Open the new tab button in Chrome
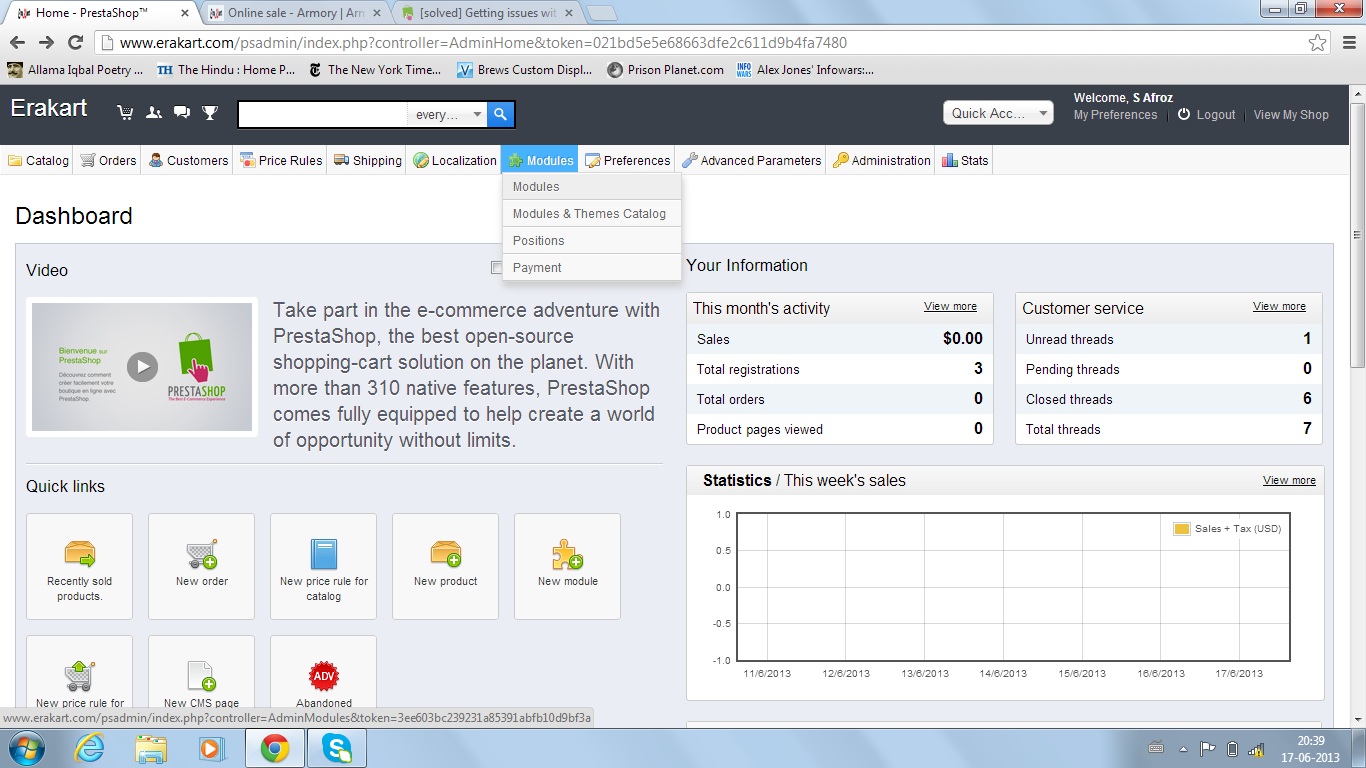This screenshot has height=768, width=1366. click(x=601, y=13)
